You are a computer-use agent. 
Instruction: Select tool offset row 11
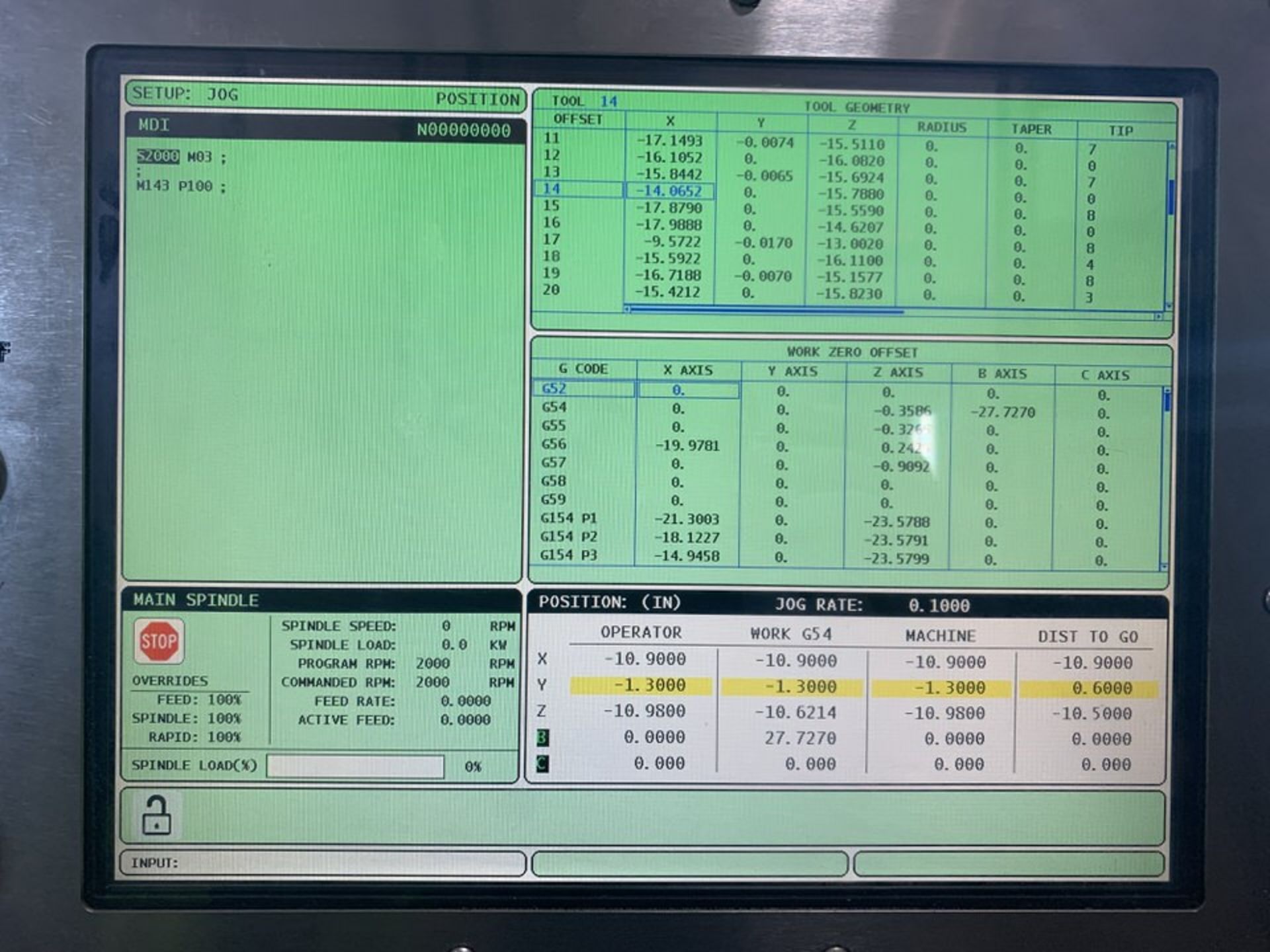coord(552,138)
